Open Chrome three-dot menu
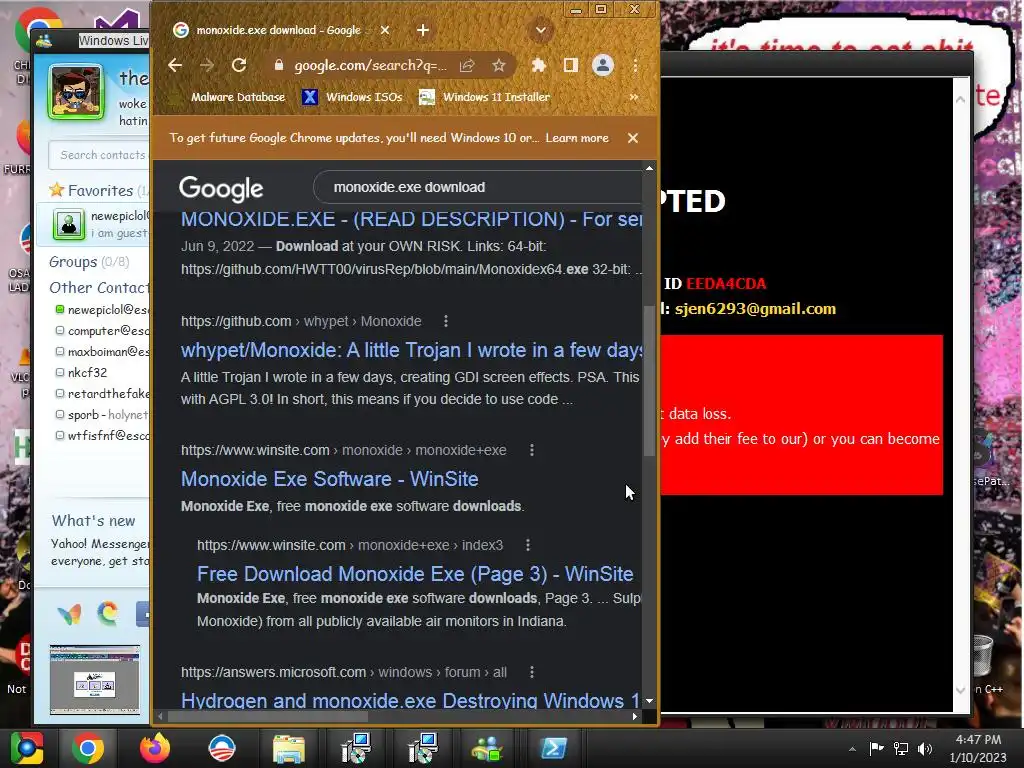 (x=635, y=65)
